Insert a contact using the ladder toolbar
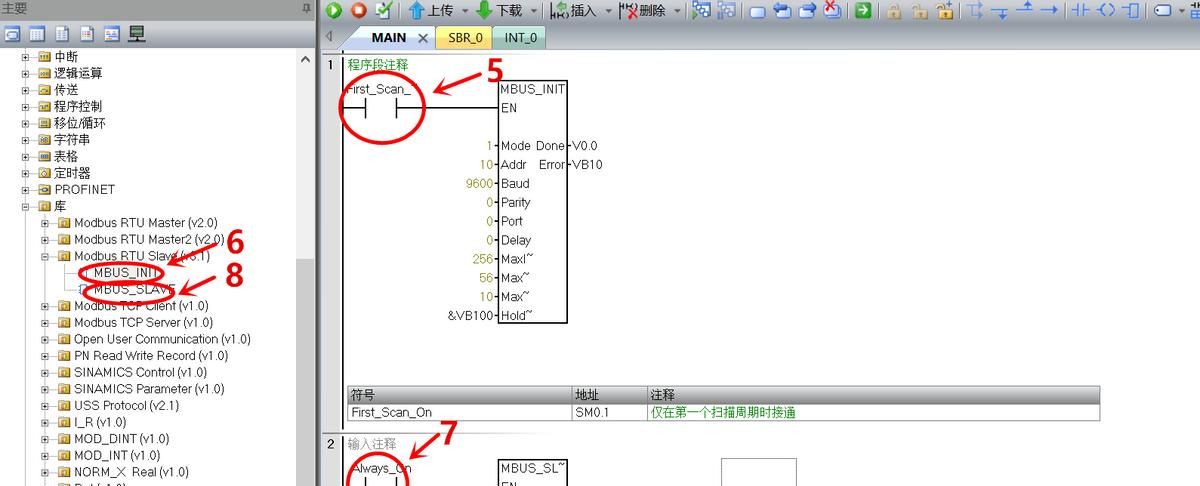Viewport: 1200px width, 486px height. pyautogui.click(x=1079, y=11)
